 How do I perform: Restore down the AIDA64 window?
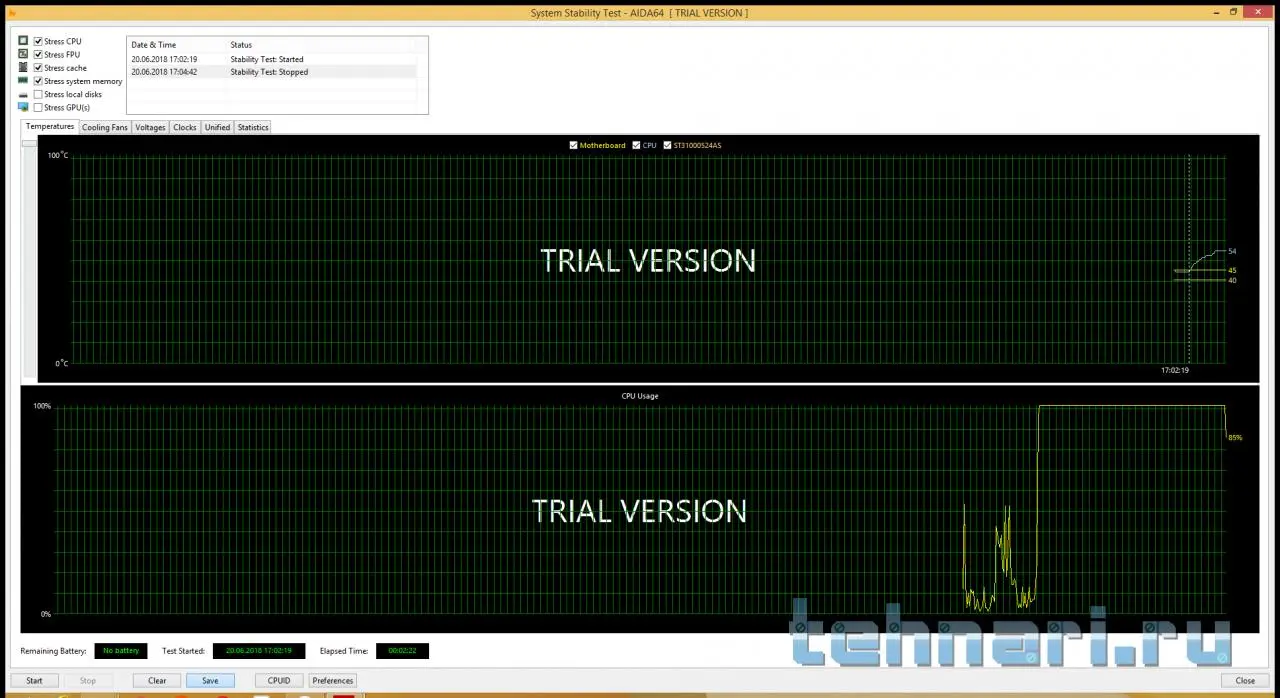click(x=1233, y=12)
